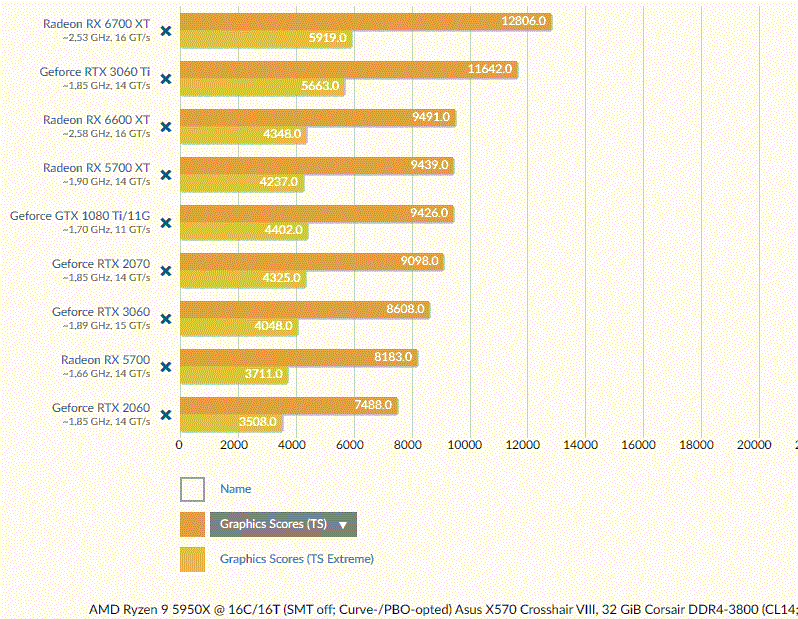
Task: Remove Radeon RX 5700 with its X icon
Action: click(x=166, y=367)
